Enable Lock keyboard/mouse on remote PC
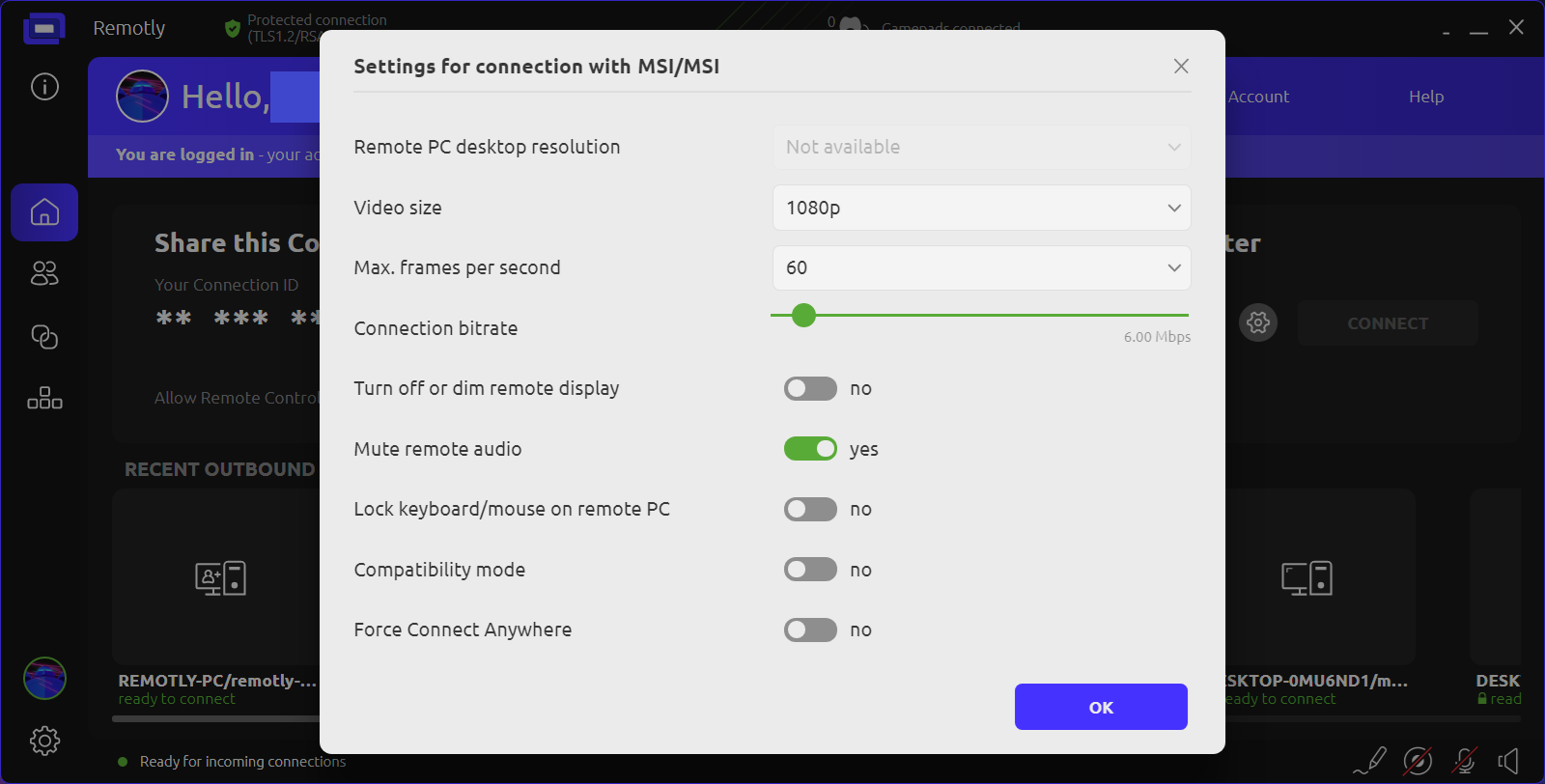 [x=810, y=509]
